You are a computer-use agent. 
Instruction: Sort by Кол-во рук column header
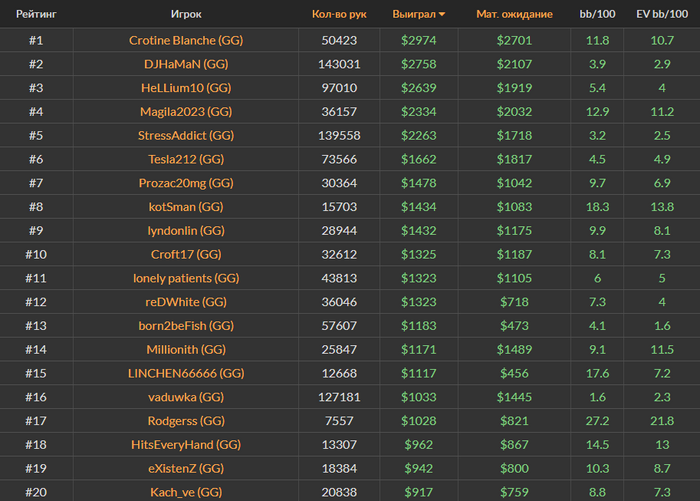[339, 14]
